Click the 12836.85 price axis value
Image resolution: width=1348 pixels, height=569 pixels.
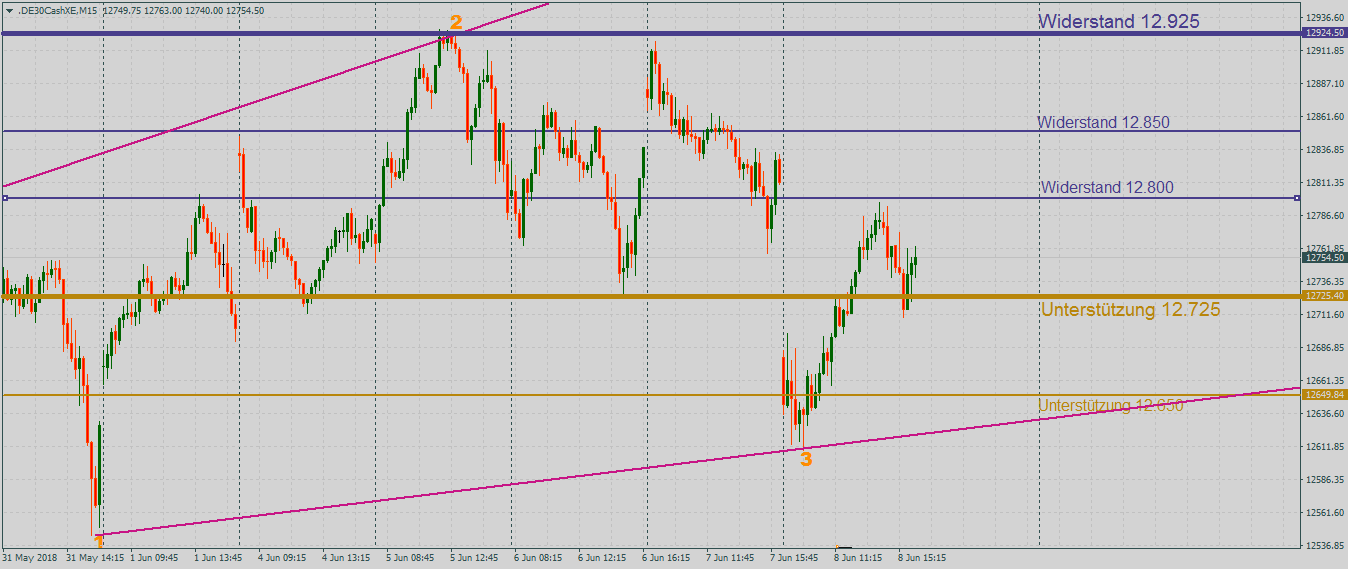1323,150
